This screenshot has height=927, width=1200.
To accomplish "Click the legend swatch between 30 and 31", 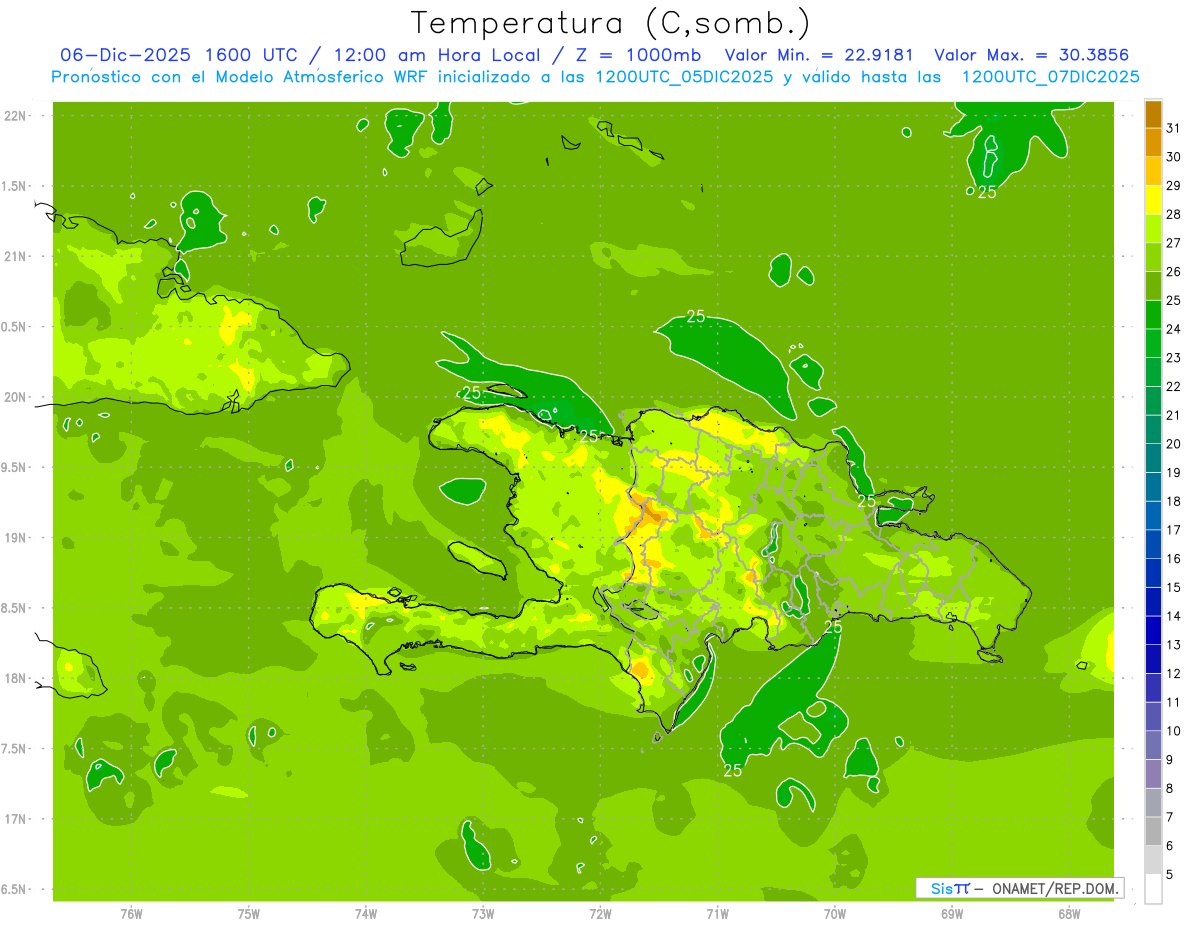I will pos(1153,143).
